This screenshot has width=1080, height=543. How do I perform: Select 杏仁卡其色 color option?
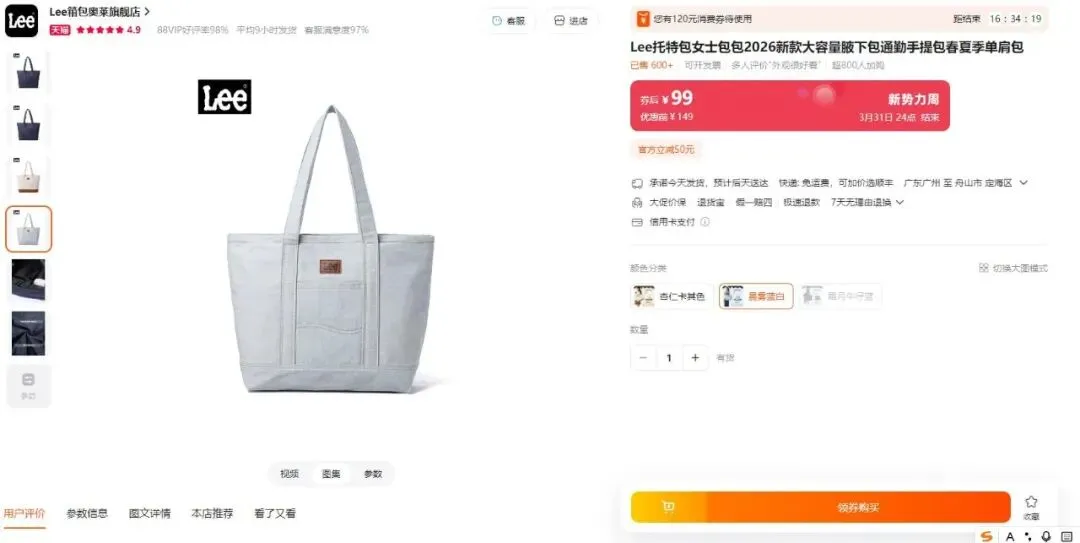[x=672, y=296]
